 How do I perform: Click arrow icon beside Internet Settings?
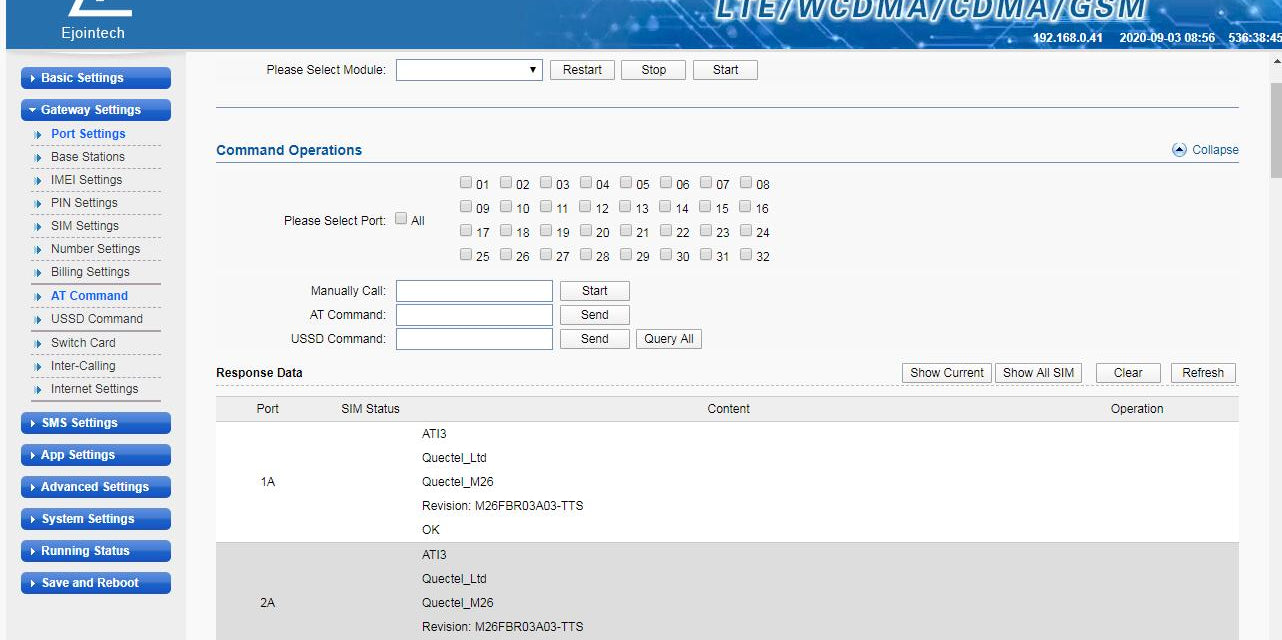click(x=38, y=390)
